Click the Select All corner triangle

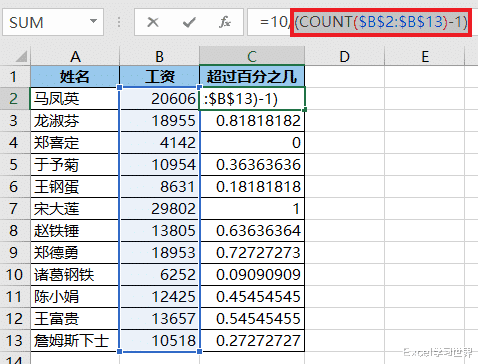(x=21, y=56)
